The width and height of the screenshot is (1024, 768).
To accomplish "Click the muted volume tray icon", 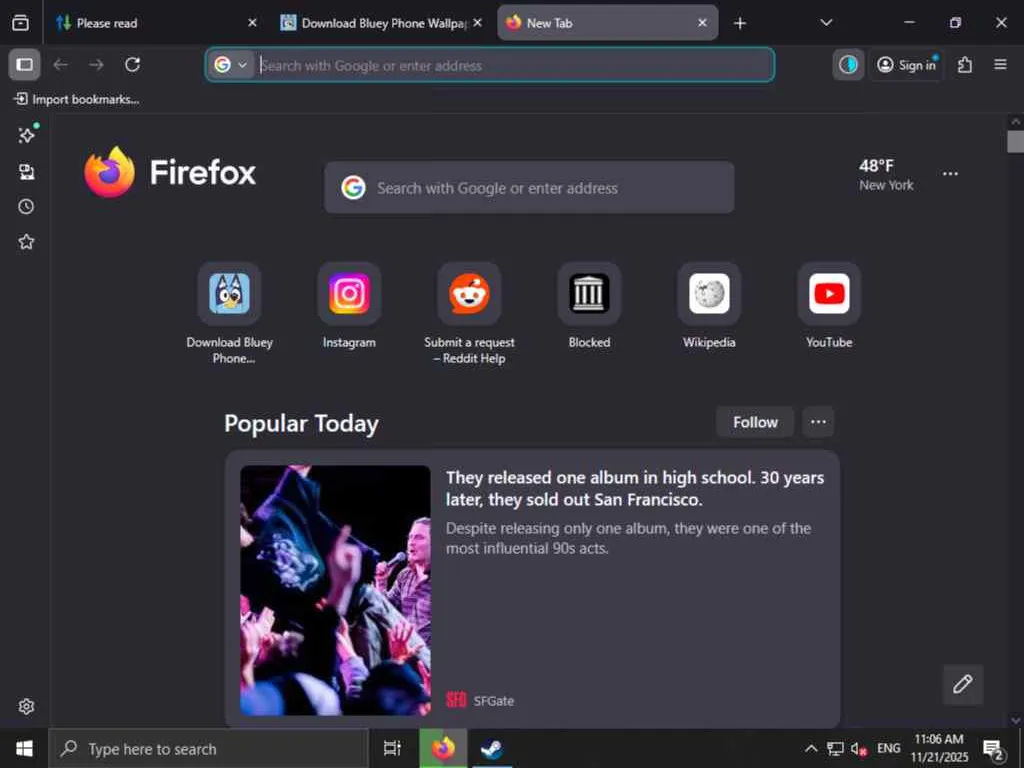I will tap(859, 749).
